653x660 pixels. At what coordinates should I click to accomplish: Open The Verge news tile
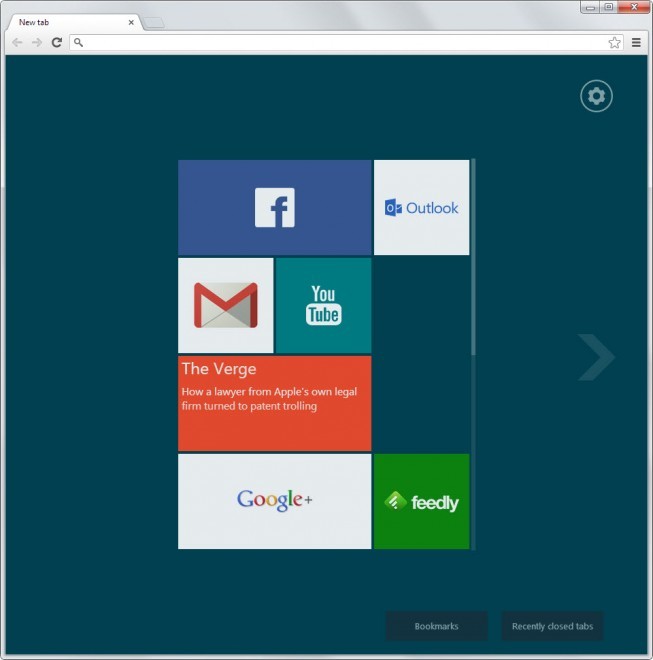coord(275,403)
